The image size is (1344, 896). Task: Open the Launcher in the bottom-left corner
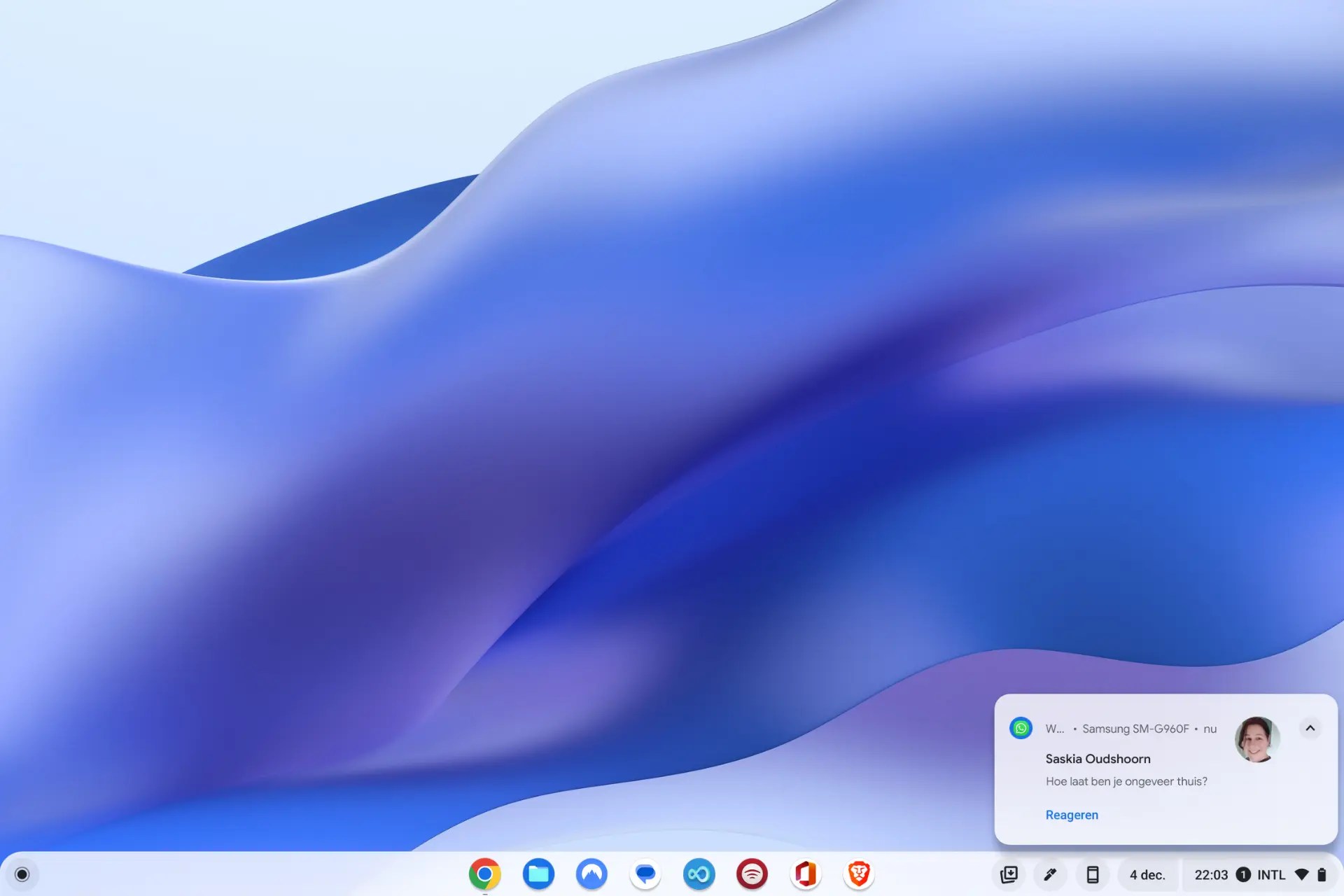point(23,874)
